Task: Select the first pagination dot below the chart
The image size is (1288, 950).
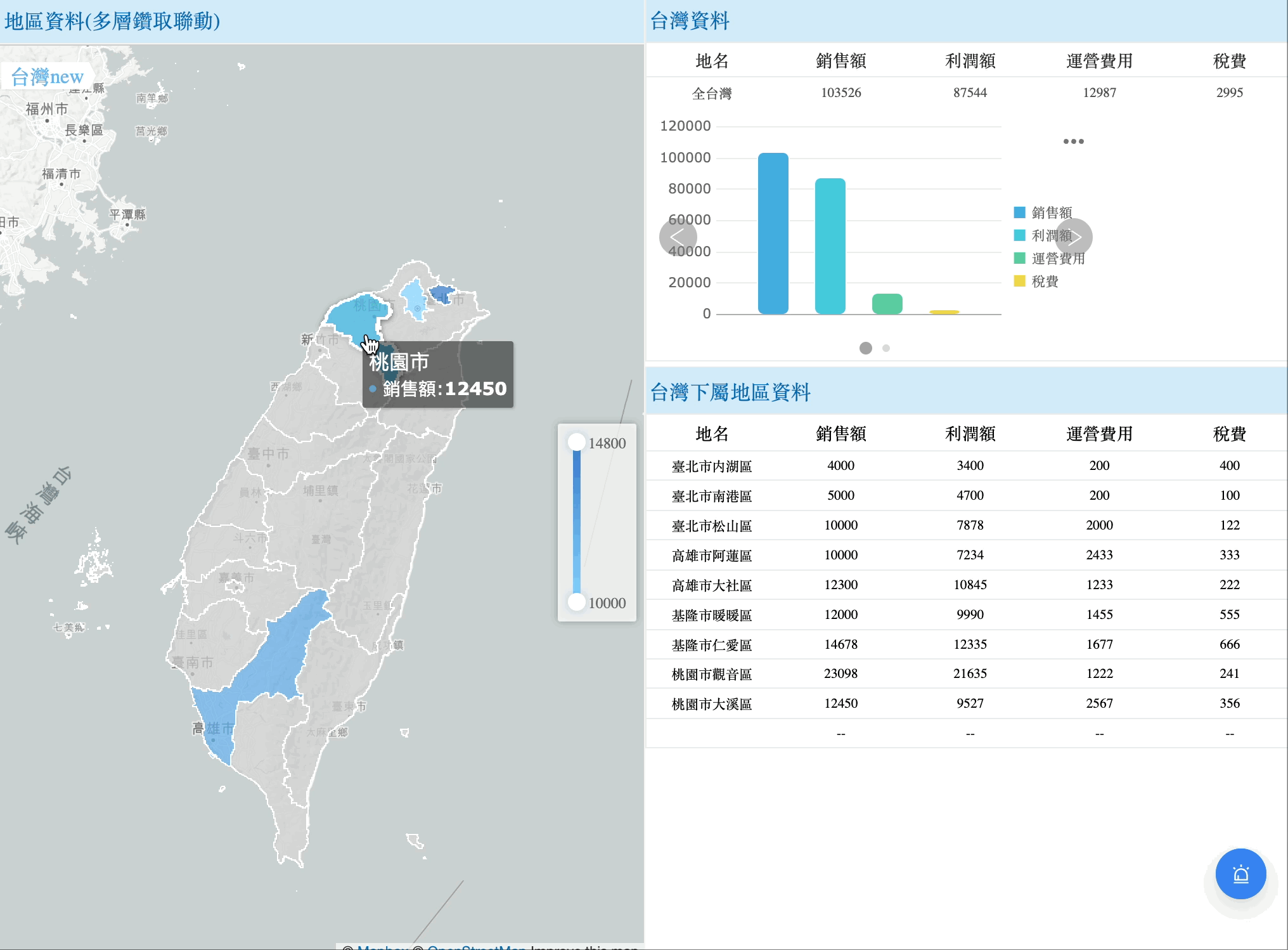Action: [x=865, y=348]
